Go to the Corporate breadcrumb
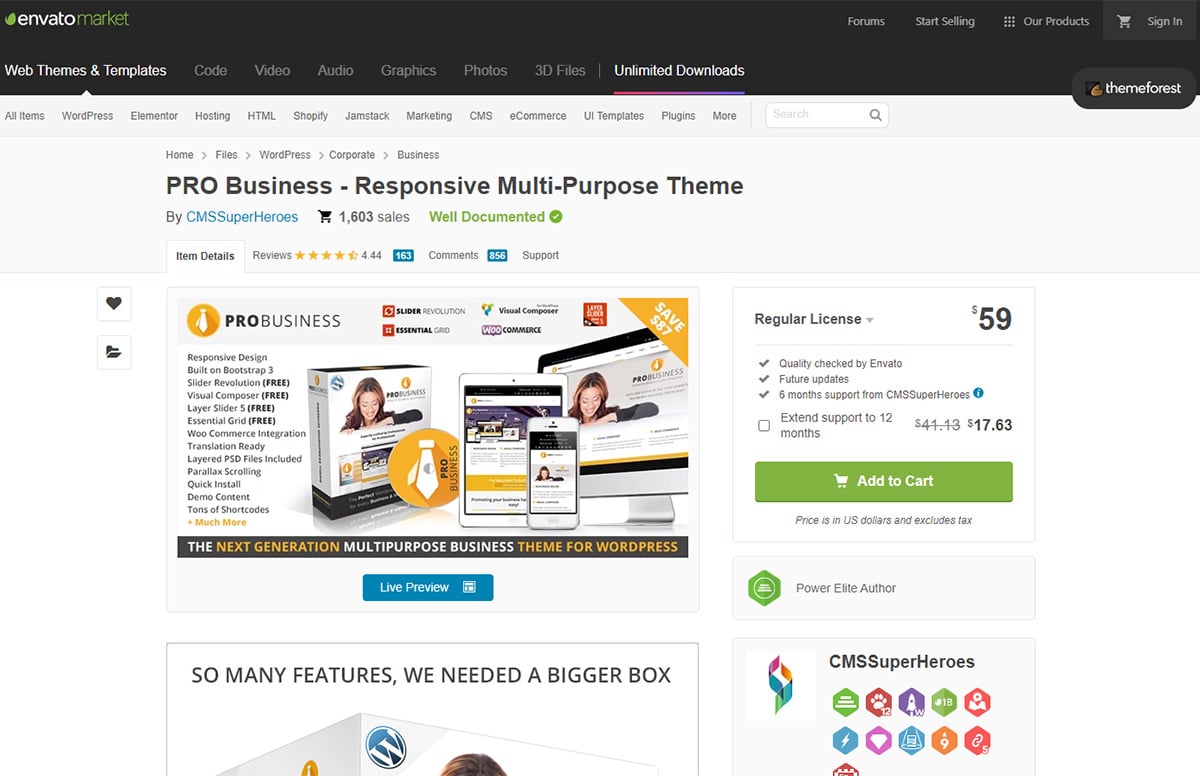Screen dimensions: 1200x776 click(352, 155)
